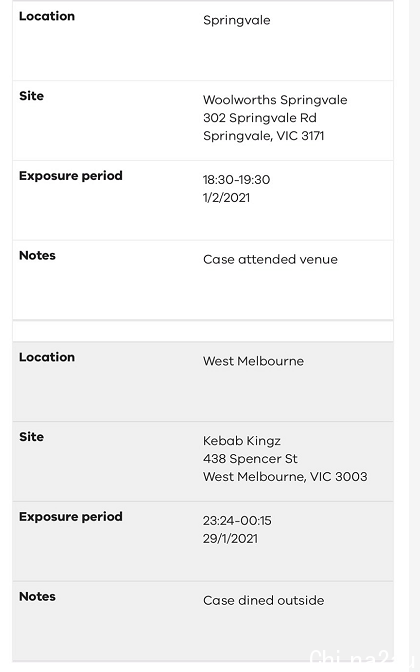Click the 29/1/2021 exposure date
The image size is (420, 672).
(x=230, y=539)
